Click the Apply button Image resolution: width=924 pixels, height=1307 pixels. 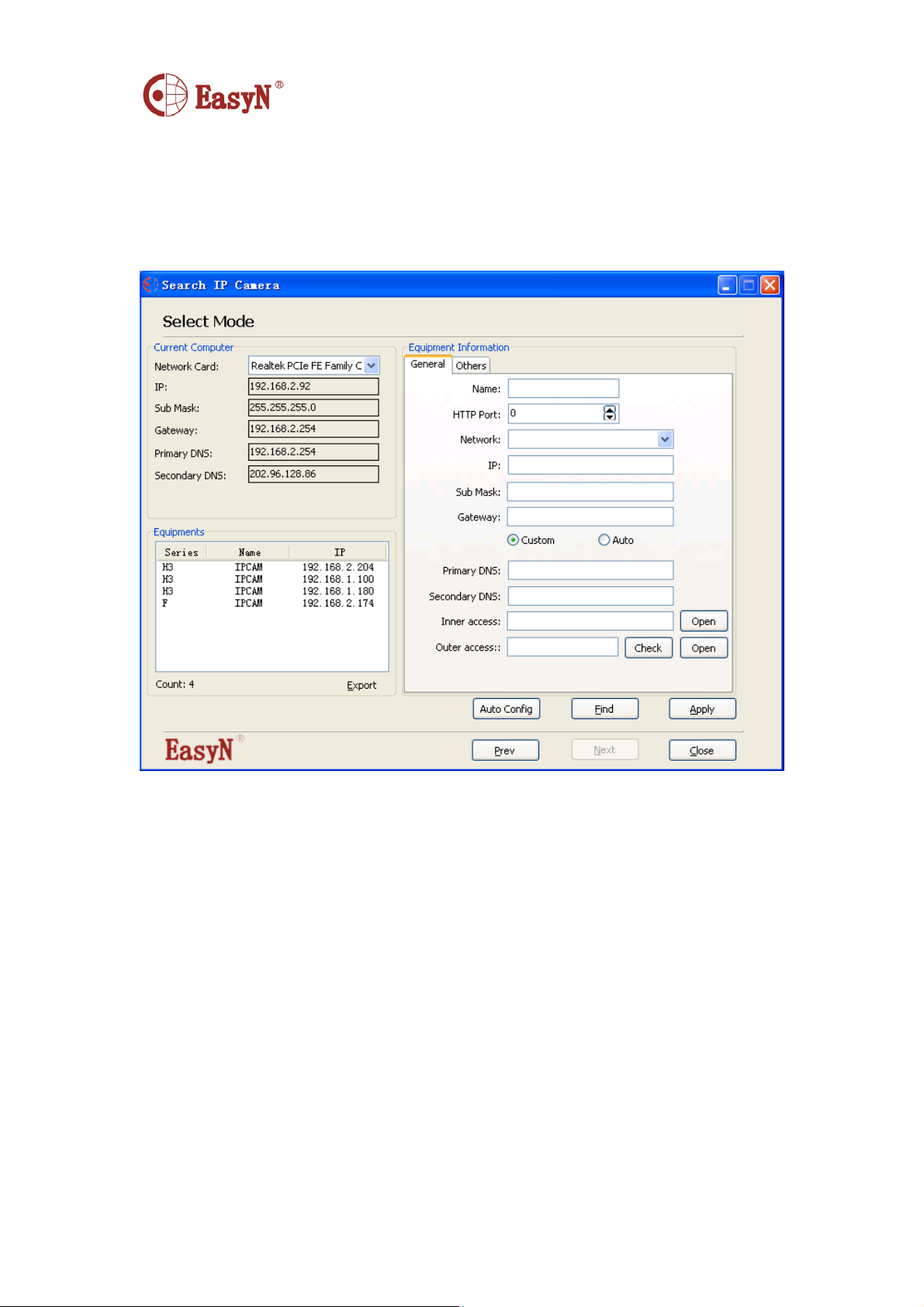click(x=702, y=709)
